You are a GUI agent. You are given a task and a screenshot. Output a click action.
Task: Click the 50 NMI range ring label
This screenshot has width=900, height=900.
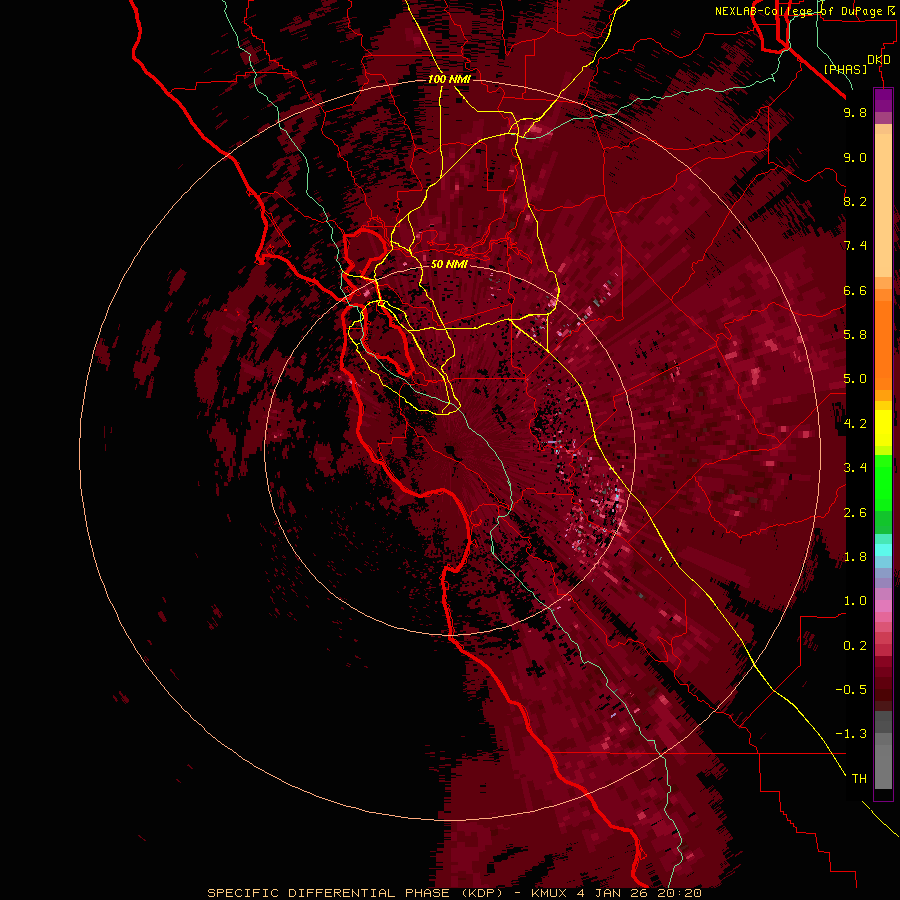pos(449,264)
